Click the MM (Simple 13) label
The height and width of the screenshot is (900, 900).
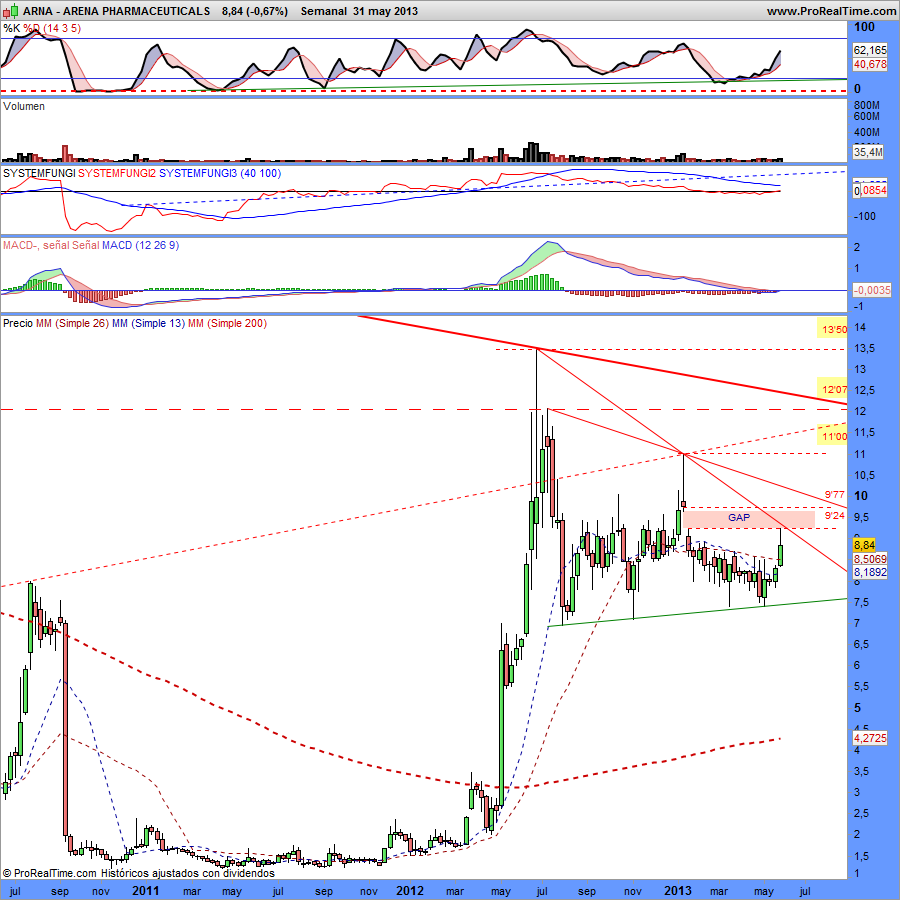click(x=148, y=323)
